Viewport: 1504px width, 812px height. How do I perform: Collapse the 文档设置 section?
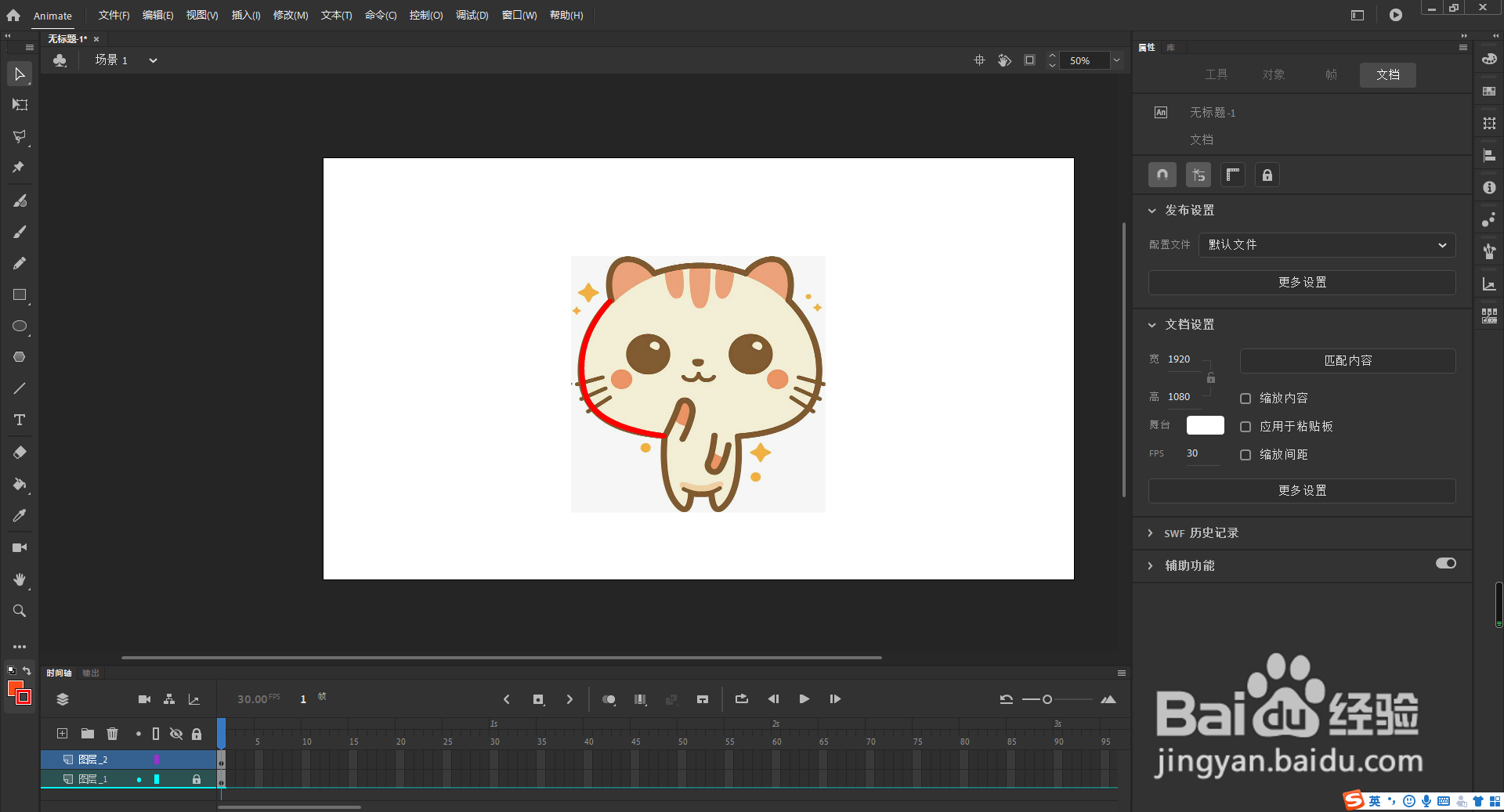point(1151,325)
